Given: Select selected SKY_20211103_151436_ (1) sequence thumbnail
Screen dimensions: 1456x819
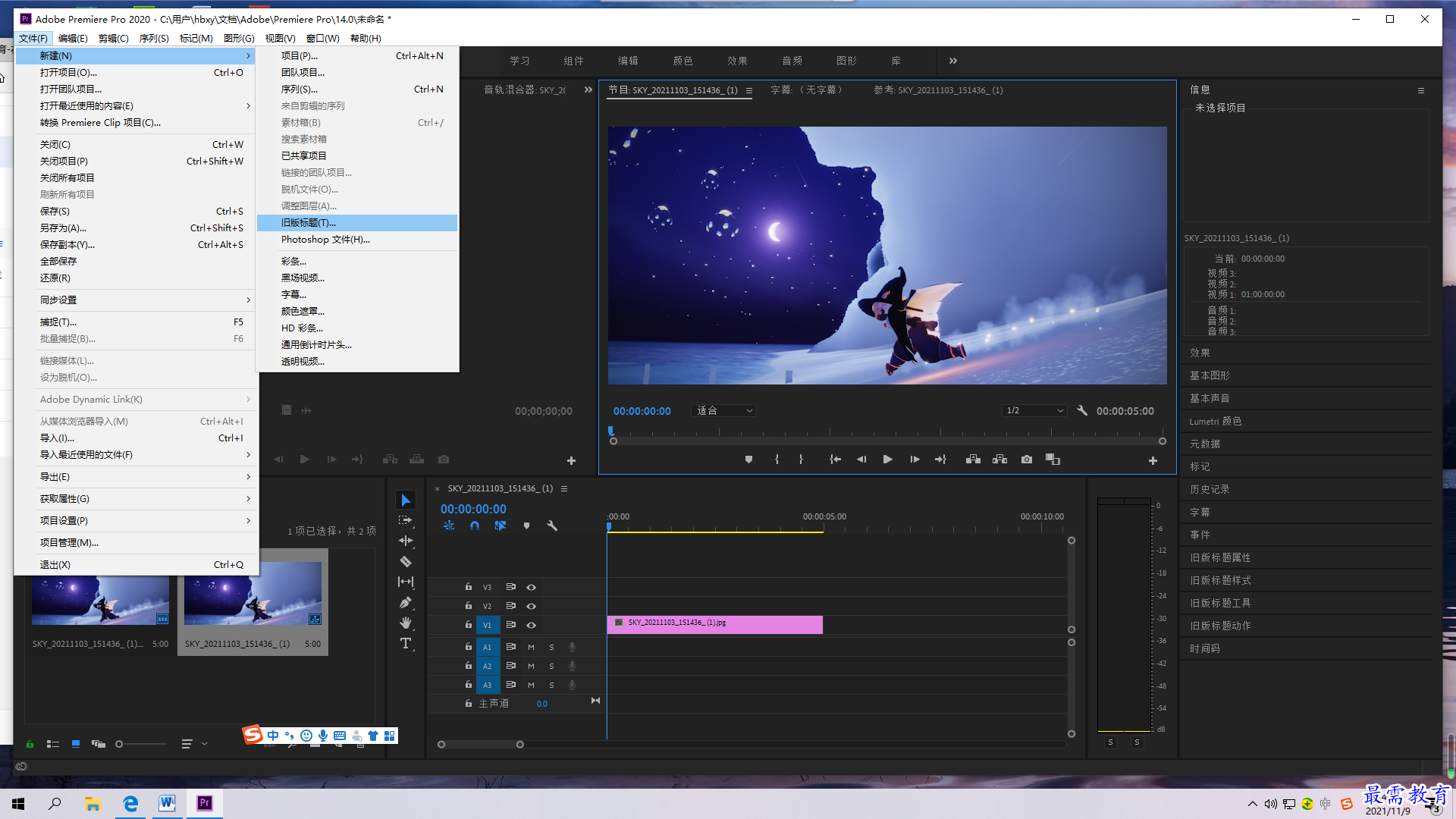Looking at the screenshot, I should click(x=253, y=593).
